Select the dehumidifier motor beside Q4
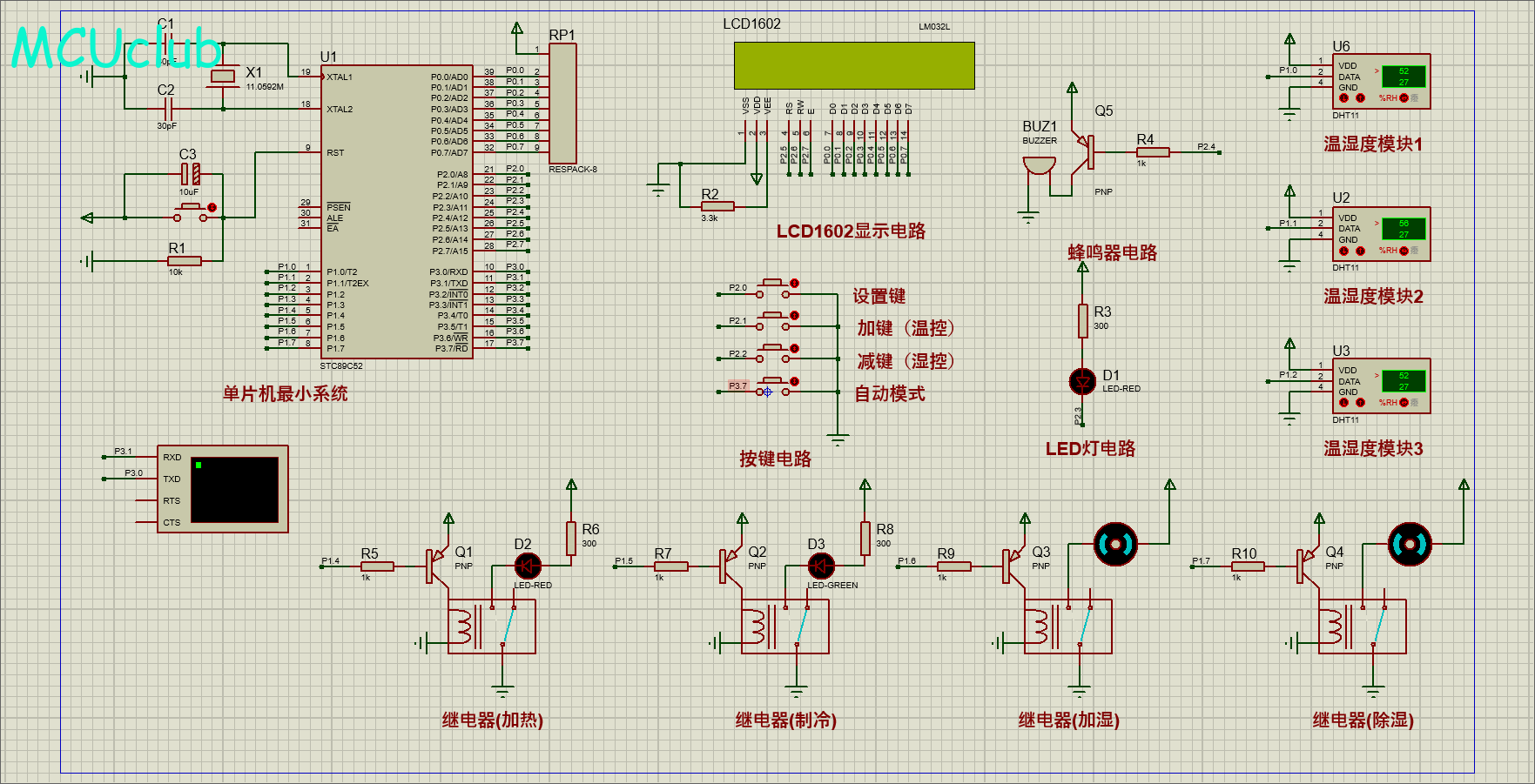1535x784 pixels. pos(1410,544)
